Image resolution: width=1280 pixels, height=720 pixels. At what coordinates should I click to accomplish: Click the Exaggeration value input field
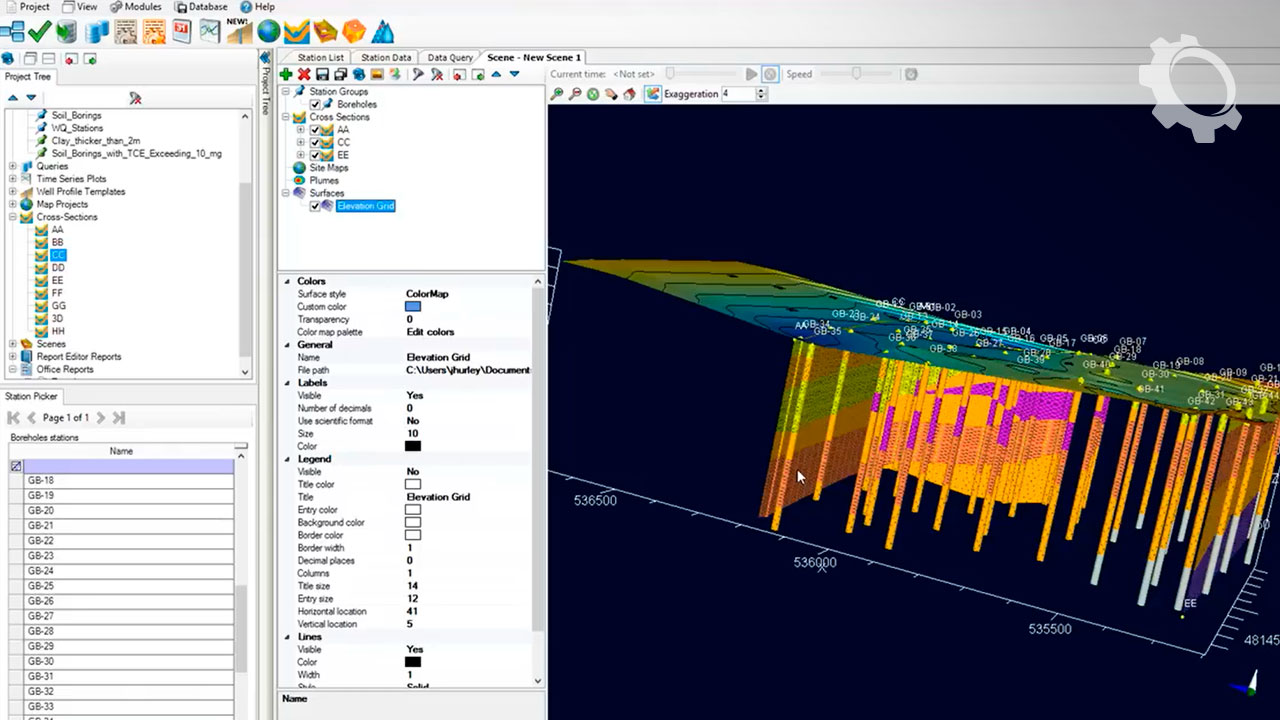pos(737,94)
